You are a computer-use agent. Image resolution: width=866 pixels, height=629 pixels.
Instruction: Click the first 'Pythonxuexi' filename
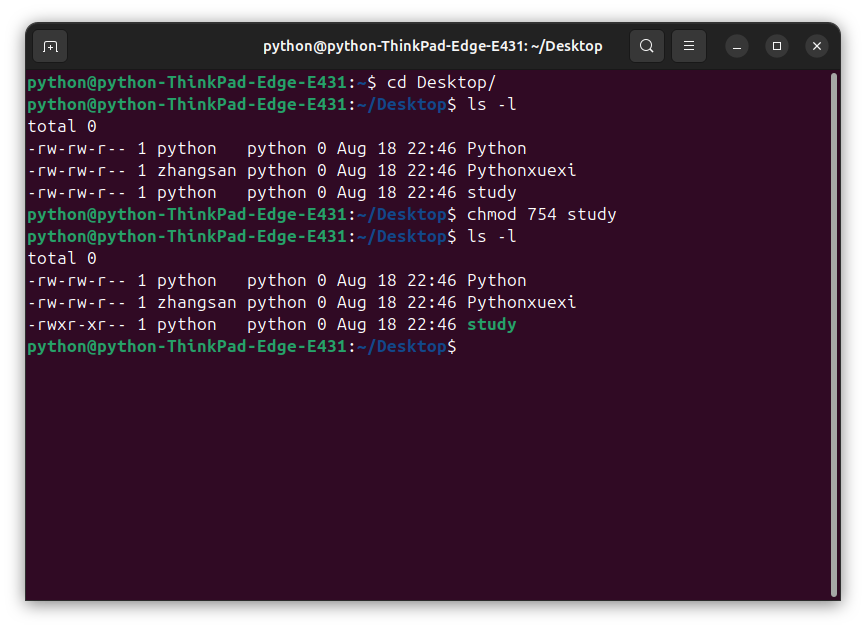(521, 171)
